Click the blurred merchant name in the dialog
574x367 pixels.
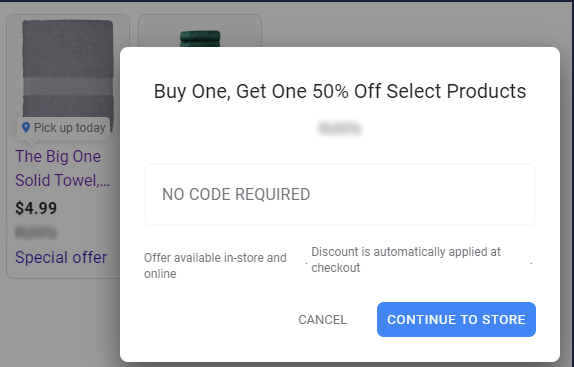click(x=340, y=128)
